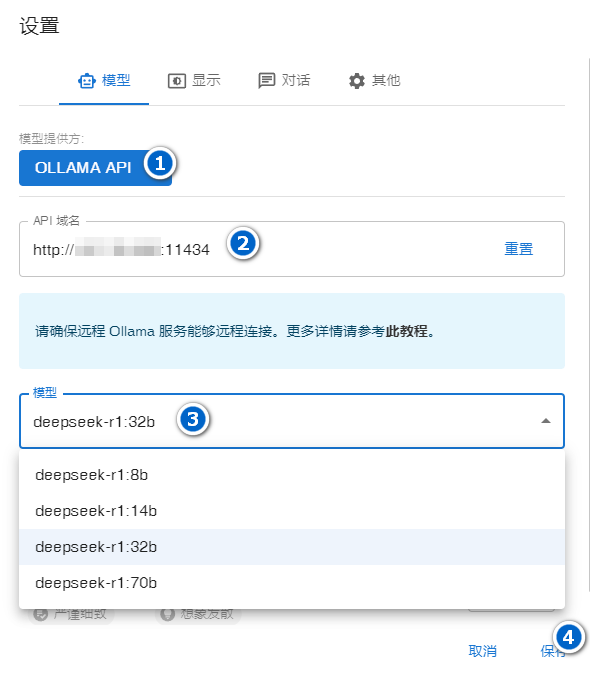
Task: Choose deepseek-r1:8b from the list
Action: tap(292, 475)
